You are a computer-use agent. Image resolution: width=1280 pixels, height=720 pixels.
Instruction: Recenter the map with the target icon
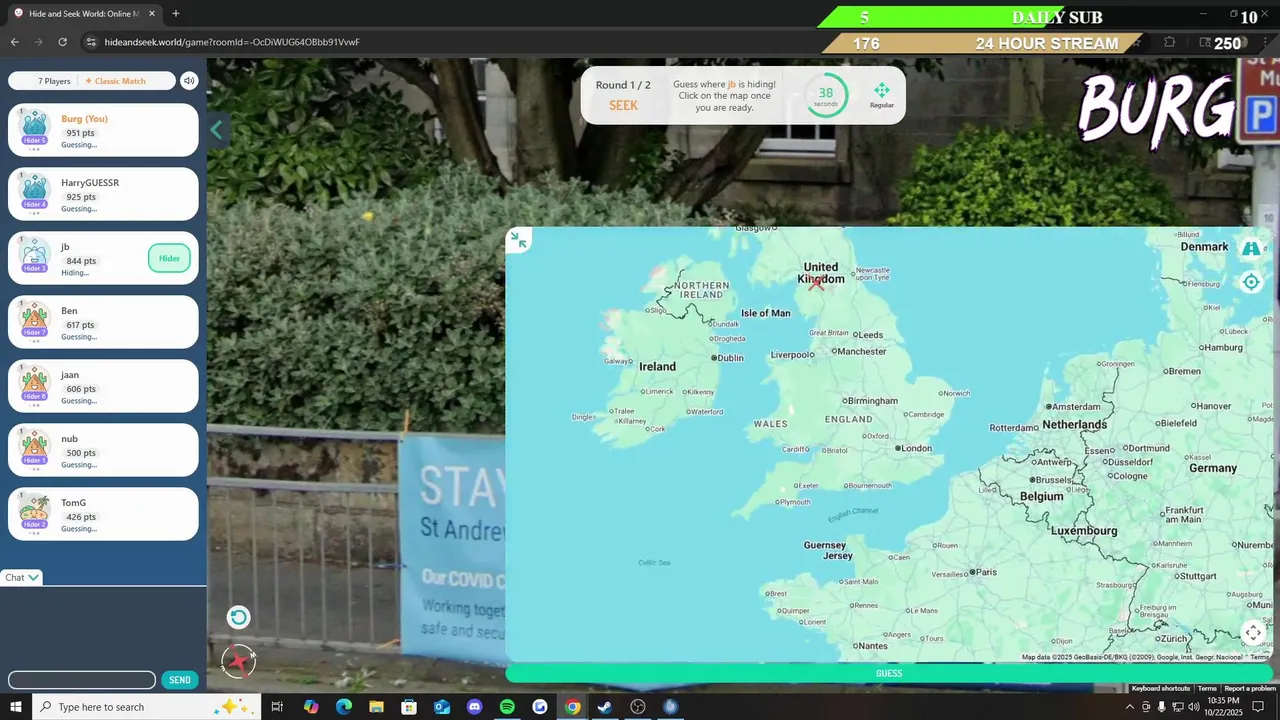click(x=1251, y=282)
